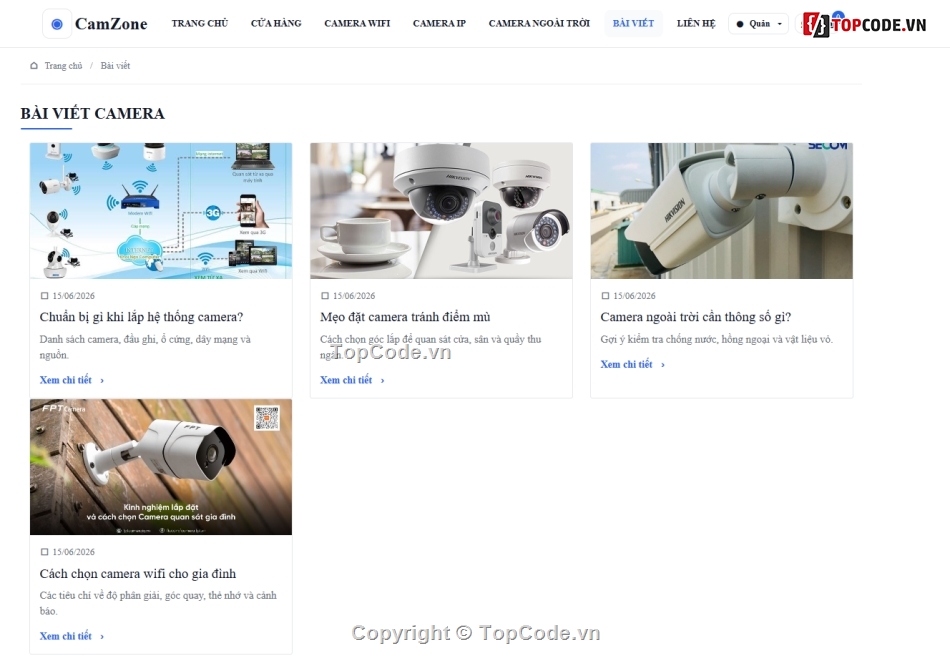Click description 'Các tiêu chí về độ phân giải'
This screenshot has width=950, height=666.
point(158,603)
